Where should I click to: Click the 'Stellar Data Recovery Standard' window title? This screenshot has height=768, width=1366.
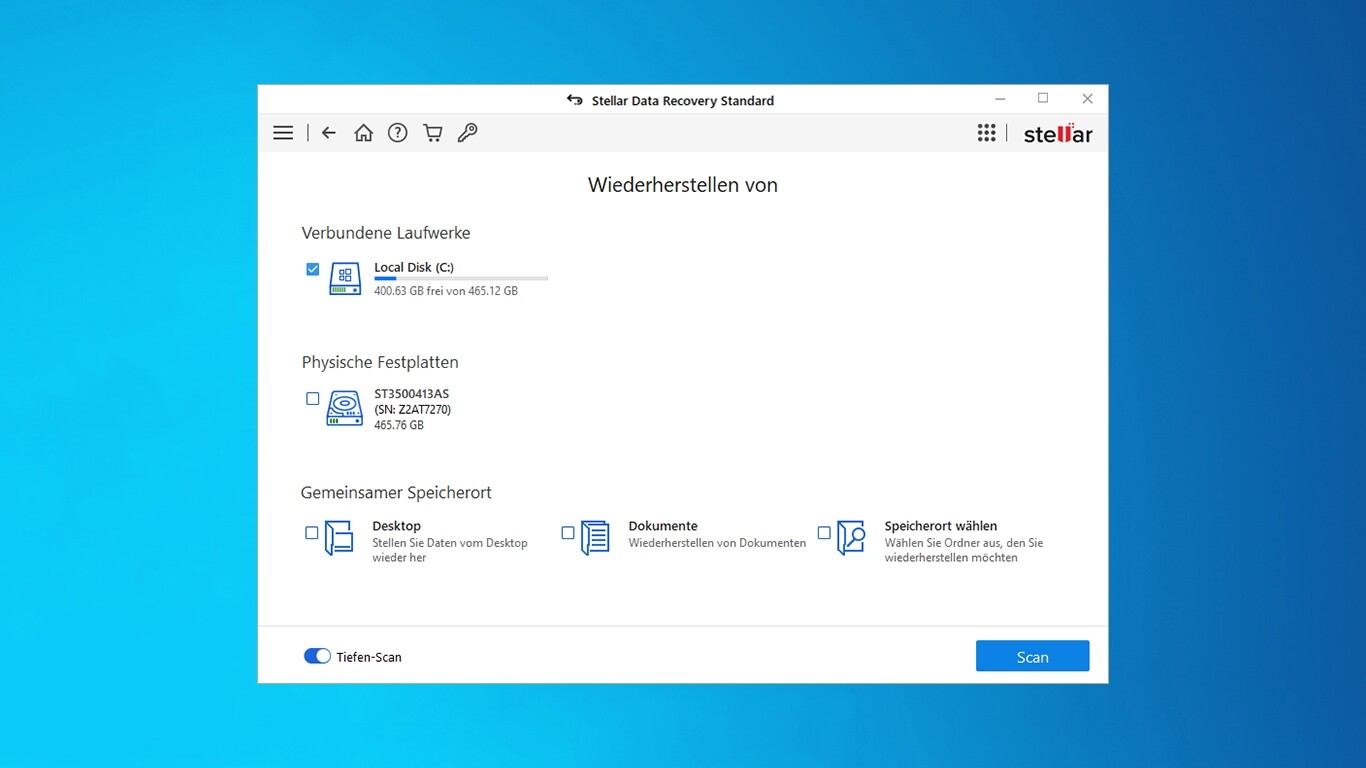pos(683,100)
